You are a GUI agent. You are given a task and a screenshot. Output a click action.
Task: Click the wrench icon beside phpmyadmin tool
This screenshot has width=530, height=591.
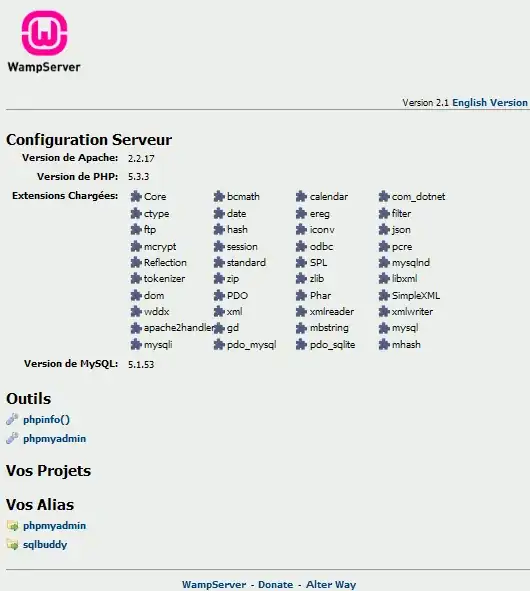[x=12, y=438]
